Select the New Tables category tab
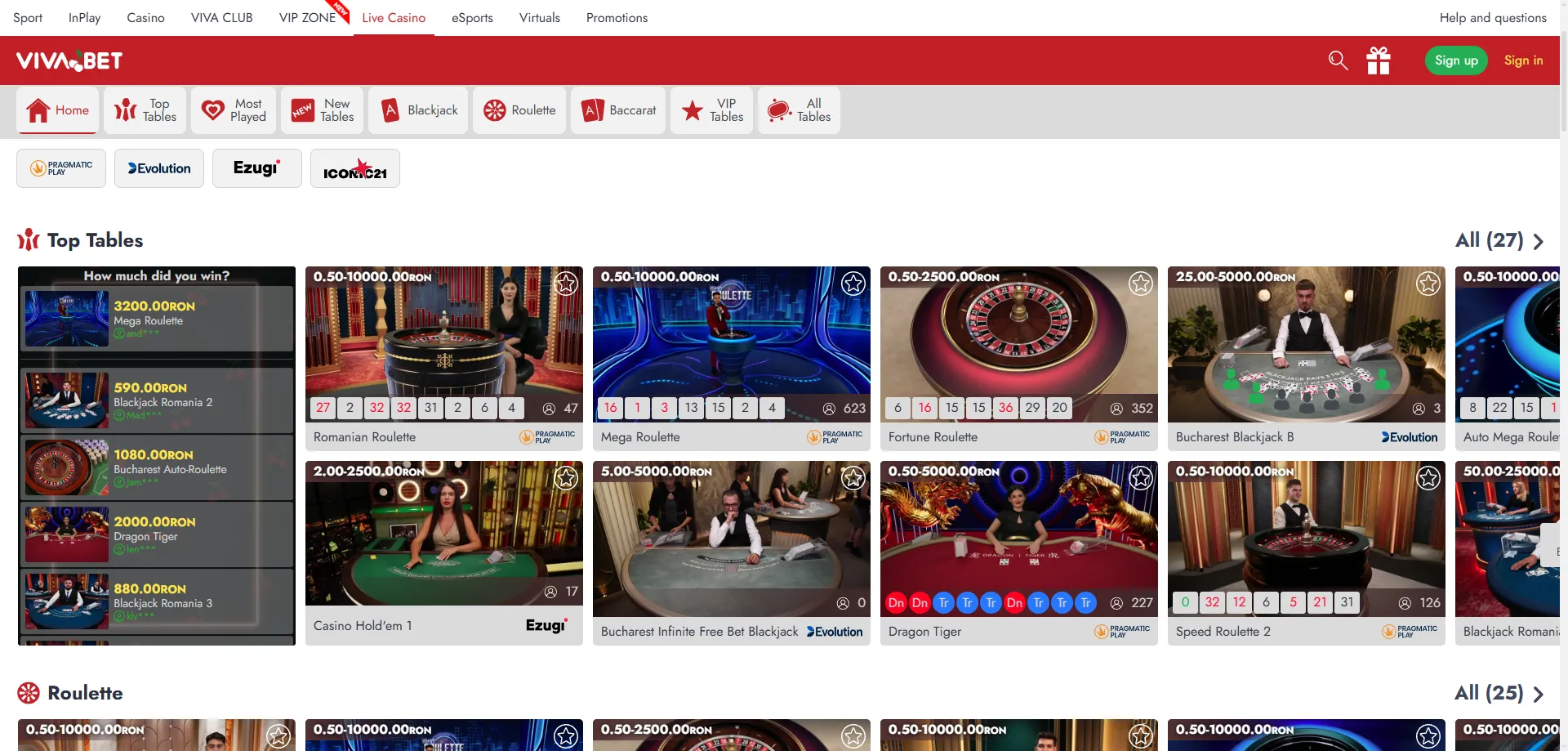 tap(323, 110)
